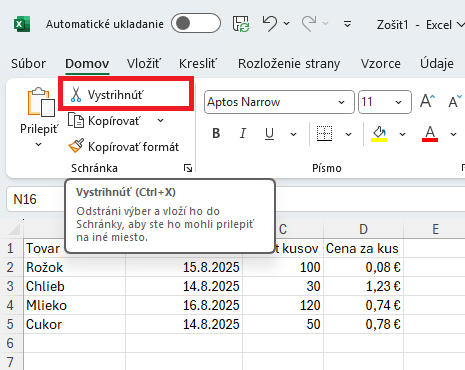The image size is (465, 370).
Task: Expand the underline style dropdown arrow
Action: tap(293, 134)
